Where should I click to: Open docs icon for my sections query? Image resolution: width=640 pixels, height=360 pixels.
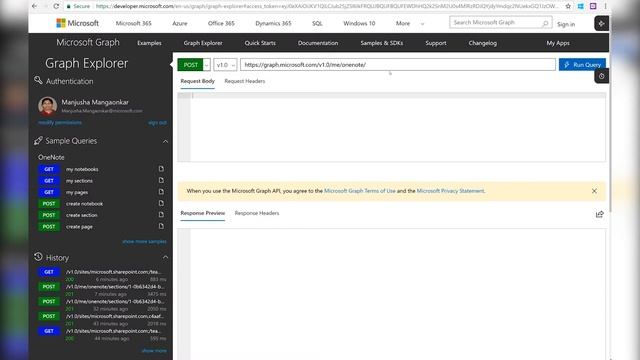(x=161, y=180)
